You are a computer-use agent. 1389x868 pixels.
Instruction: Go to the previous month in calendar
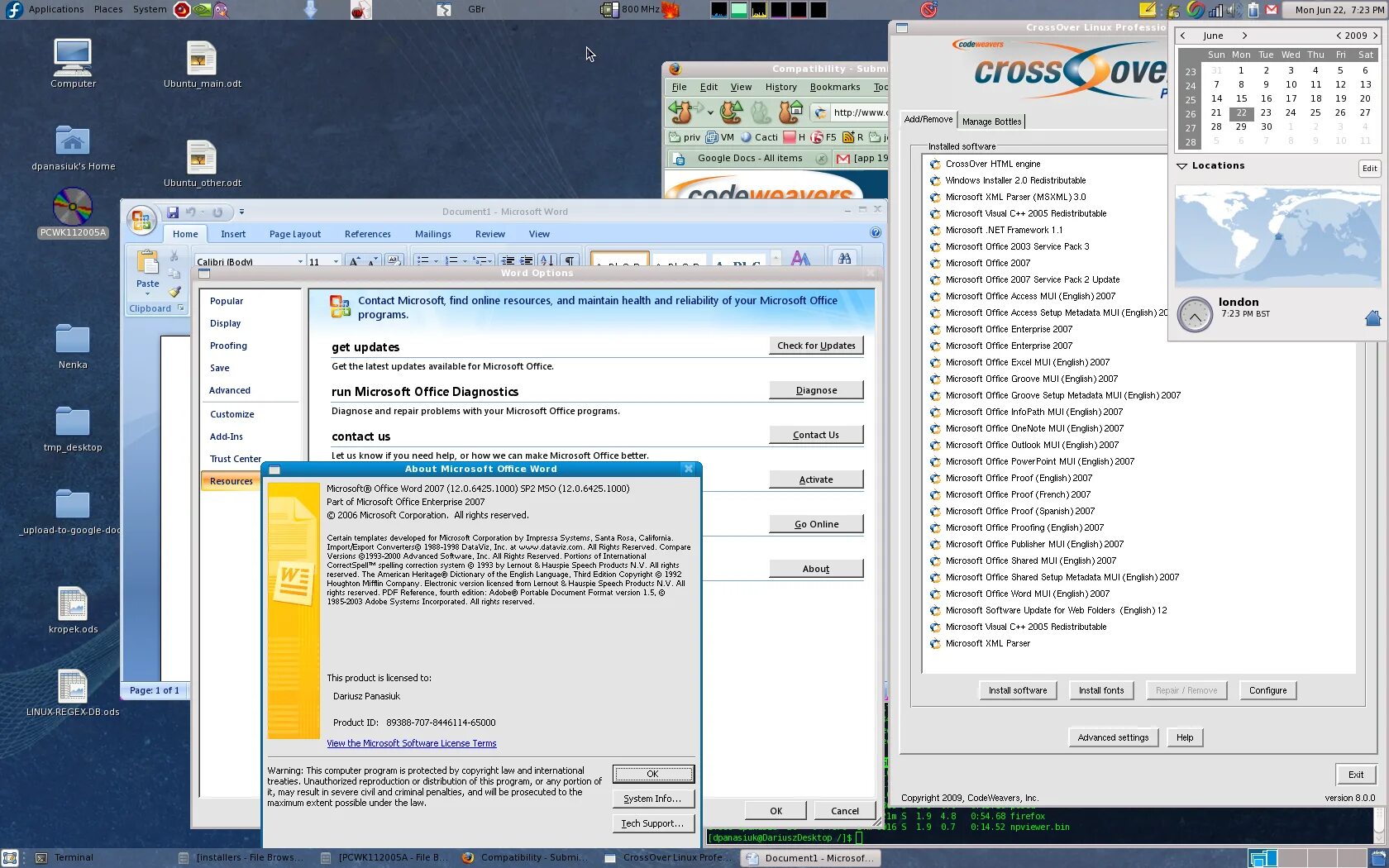click(x=1183, y=36)
